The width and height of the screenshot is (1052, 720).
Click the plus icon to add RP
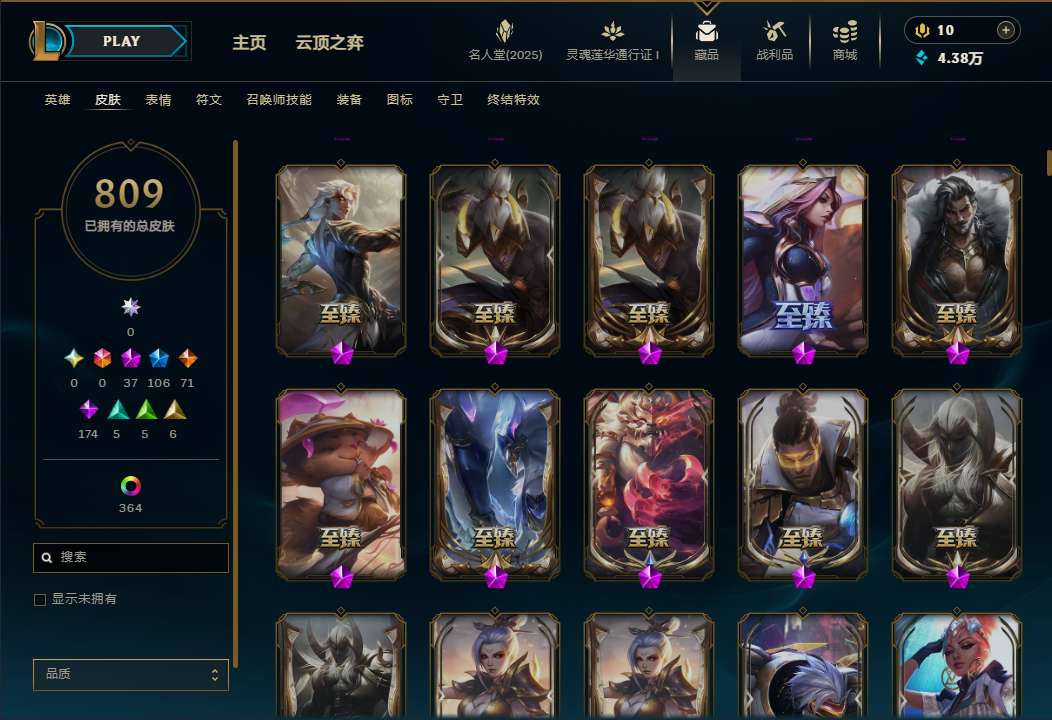point(1005,30)
